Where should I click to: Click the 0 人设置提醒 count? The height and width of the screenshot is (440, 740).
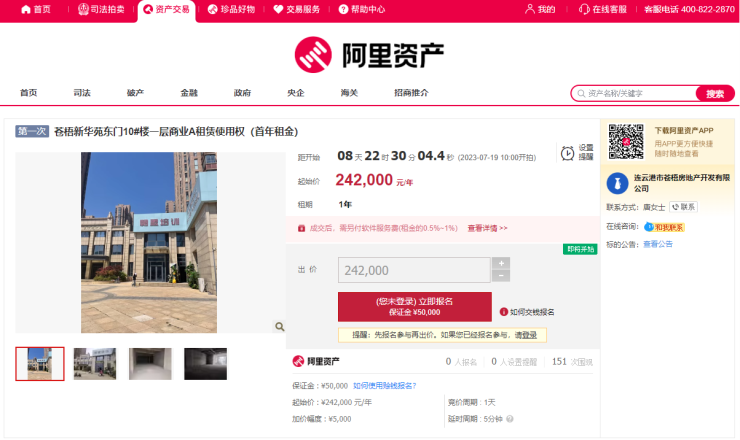[x=514, y=362]
